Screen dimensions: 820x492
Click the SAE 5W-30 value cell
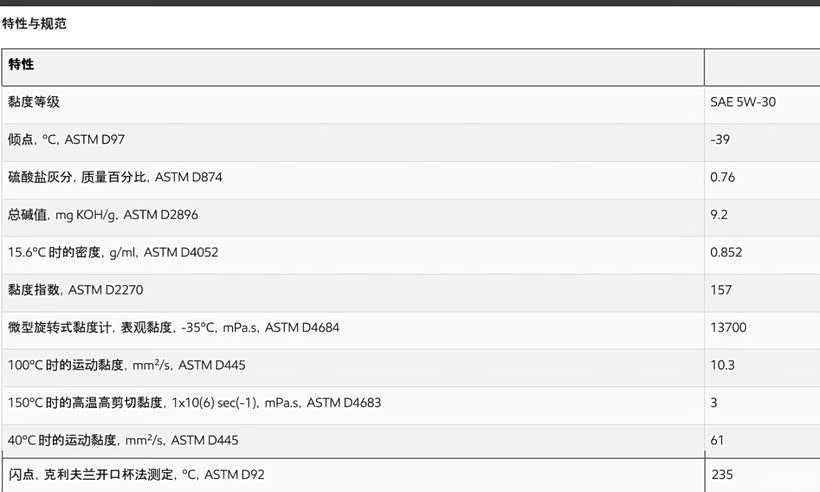pos(743,102)
